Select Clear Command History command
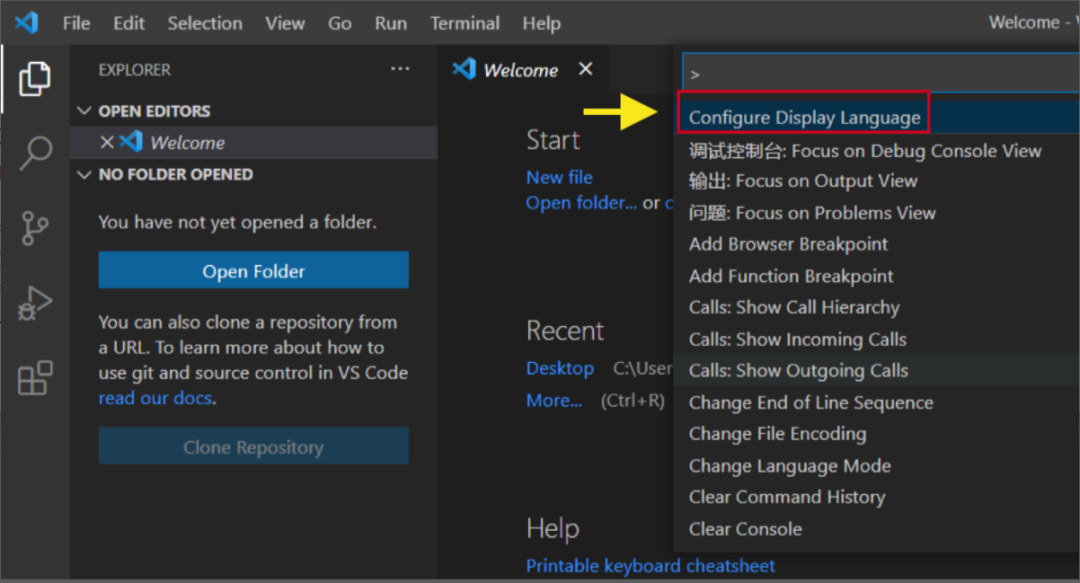The image size is (1080, 583). pyautogui.click(x=876, y=497)
